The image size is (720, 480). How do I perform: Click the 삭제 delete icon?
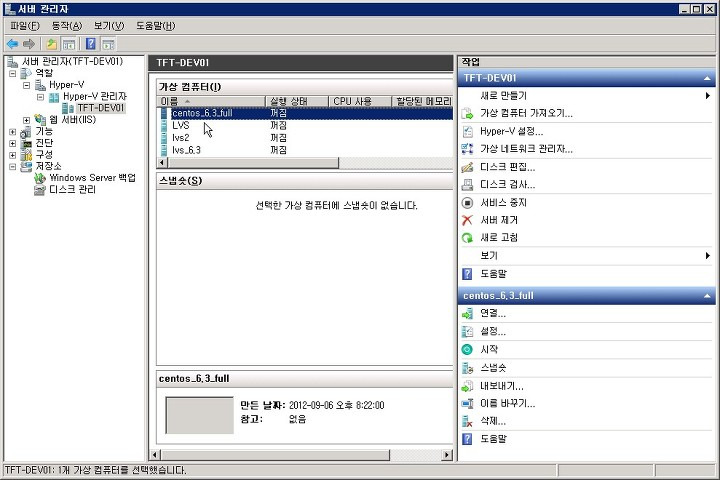tap(467, 421)
